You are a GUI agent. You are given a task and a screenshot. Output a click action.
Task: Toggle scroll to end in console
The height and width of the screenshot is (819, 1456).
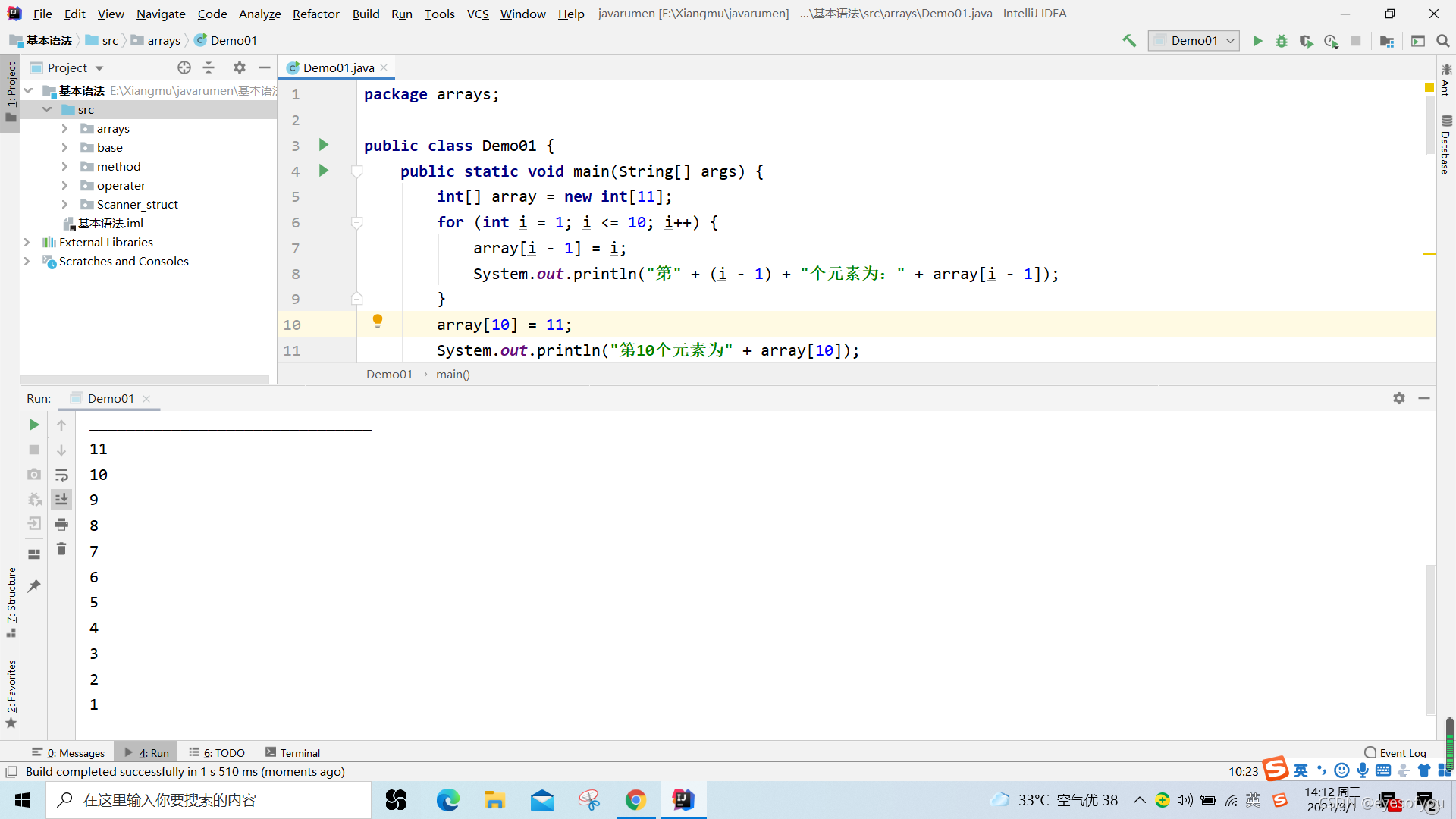61,499
